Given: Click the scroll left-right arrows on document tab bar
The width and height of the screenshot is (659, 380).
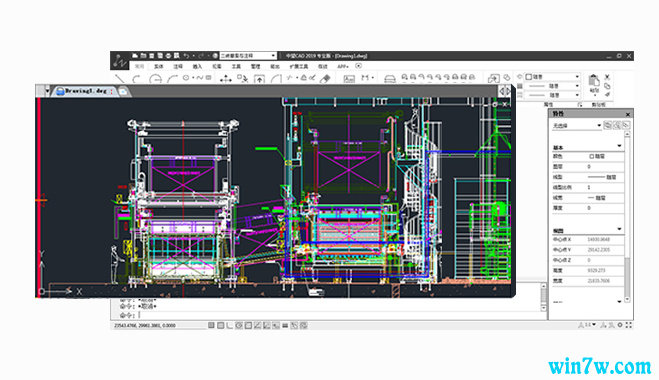Looking at the screenshot, I should pyautogui.click(x=504, y=91).
